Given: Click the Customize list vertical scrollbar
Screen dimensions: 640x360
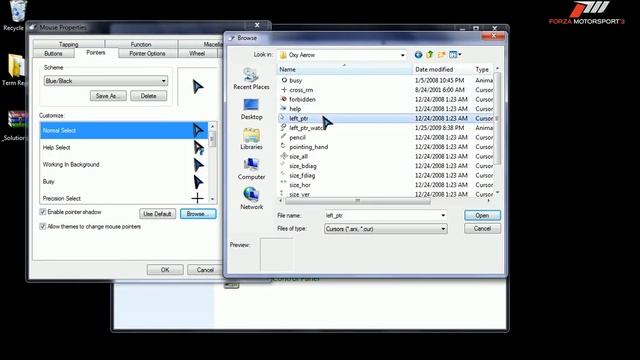Looking at the screenshot, I should pos(212,162).
